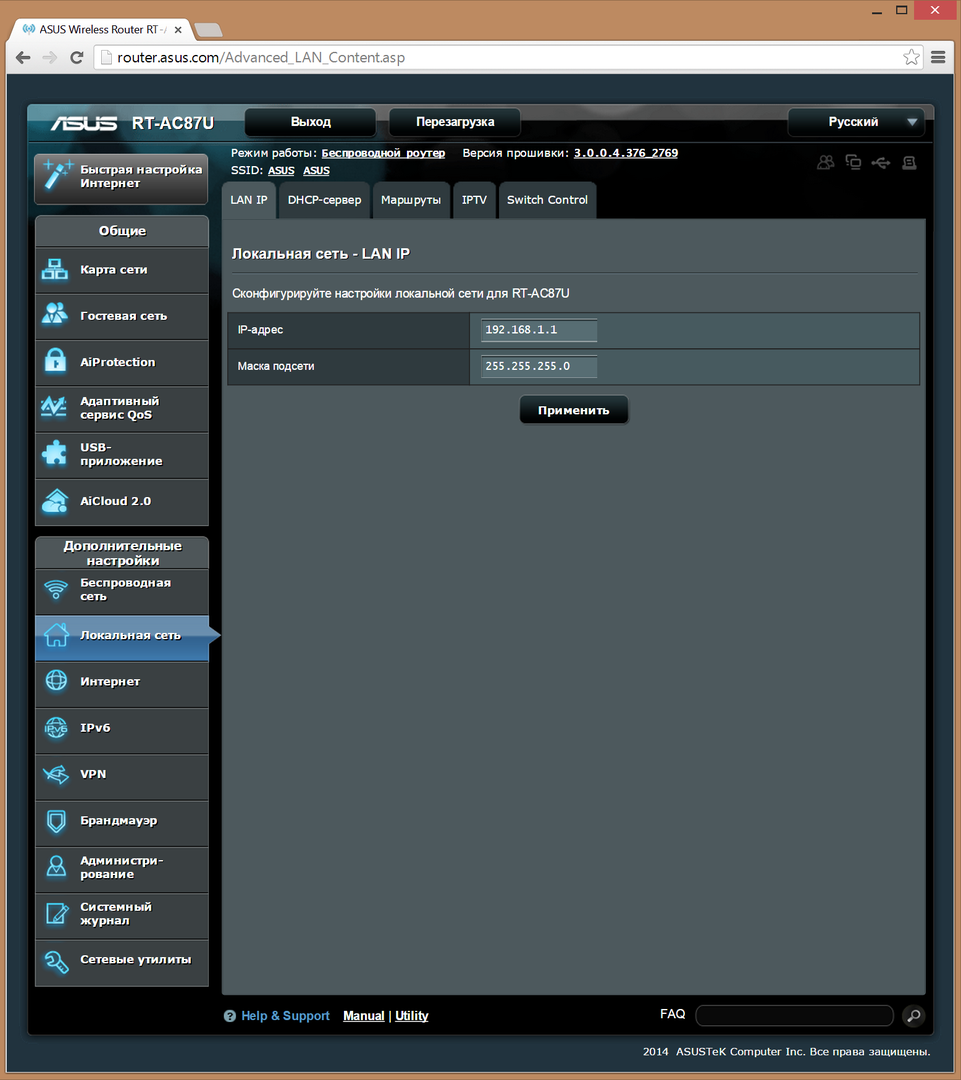Open the Chrome menu button
The height and width of the screenshot is (1080, 961).
[x=938, y=57]
